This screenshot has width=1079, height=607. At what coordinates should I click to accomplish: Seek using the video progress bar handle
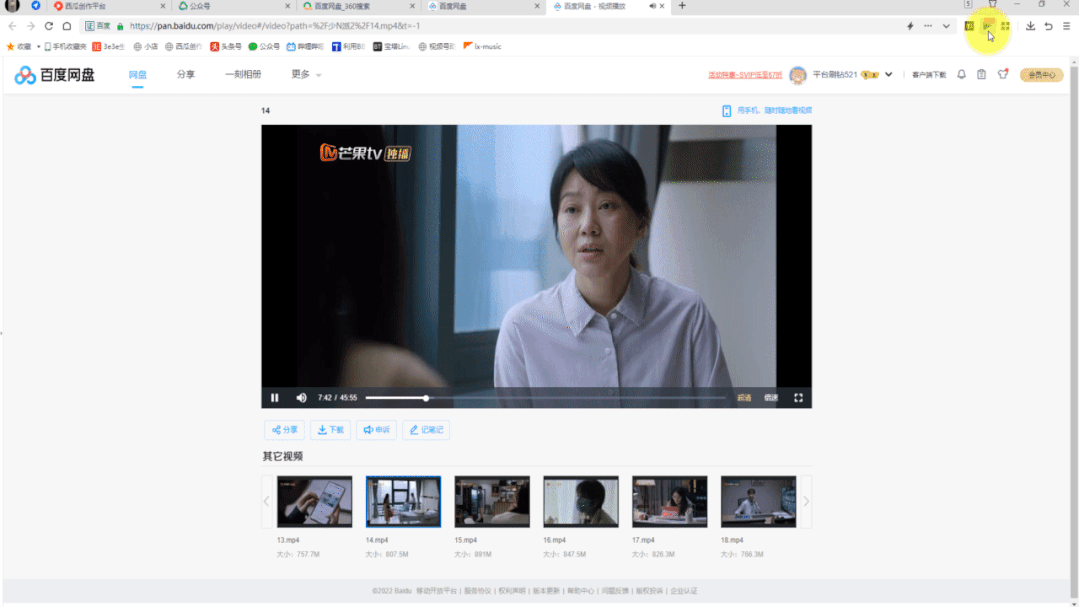(x=426, y=398)
